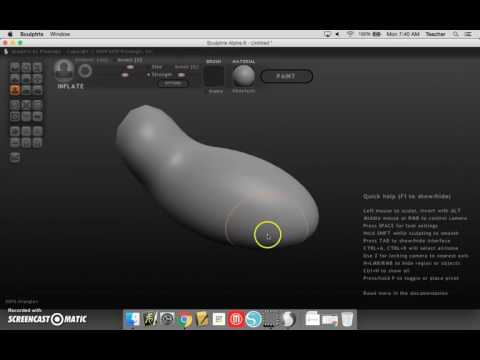This screenshot has width=480, height=360.
Task: Click the Sculptris icon in the Dock
Action: (x=288, y=319)
